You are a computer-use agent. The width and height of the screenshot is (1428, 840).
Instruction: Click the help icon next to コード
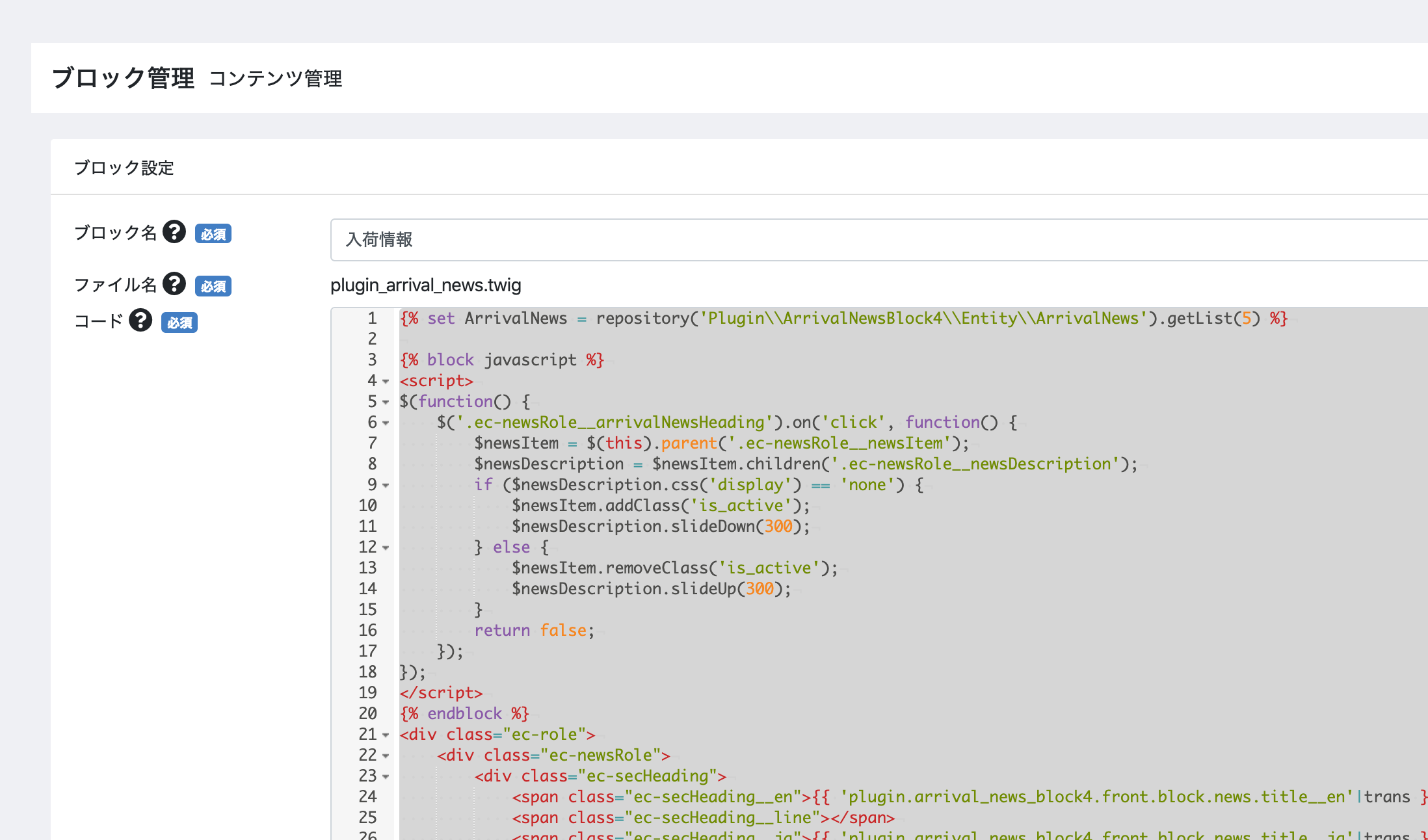(140, 320)
